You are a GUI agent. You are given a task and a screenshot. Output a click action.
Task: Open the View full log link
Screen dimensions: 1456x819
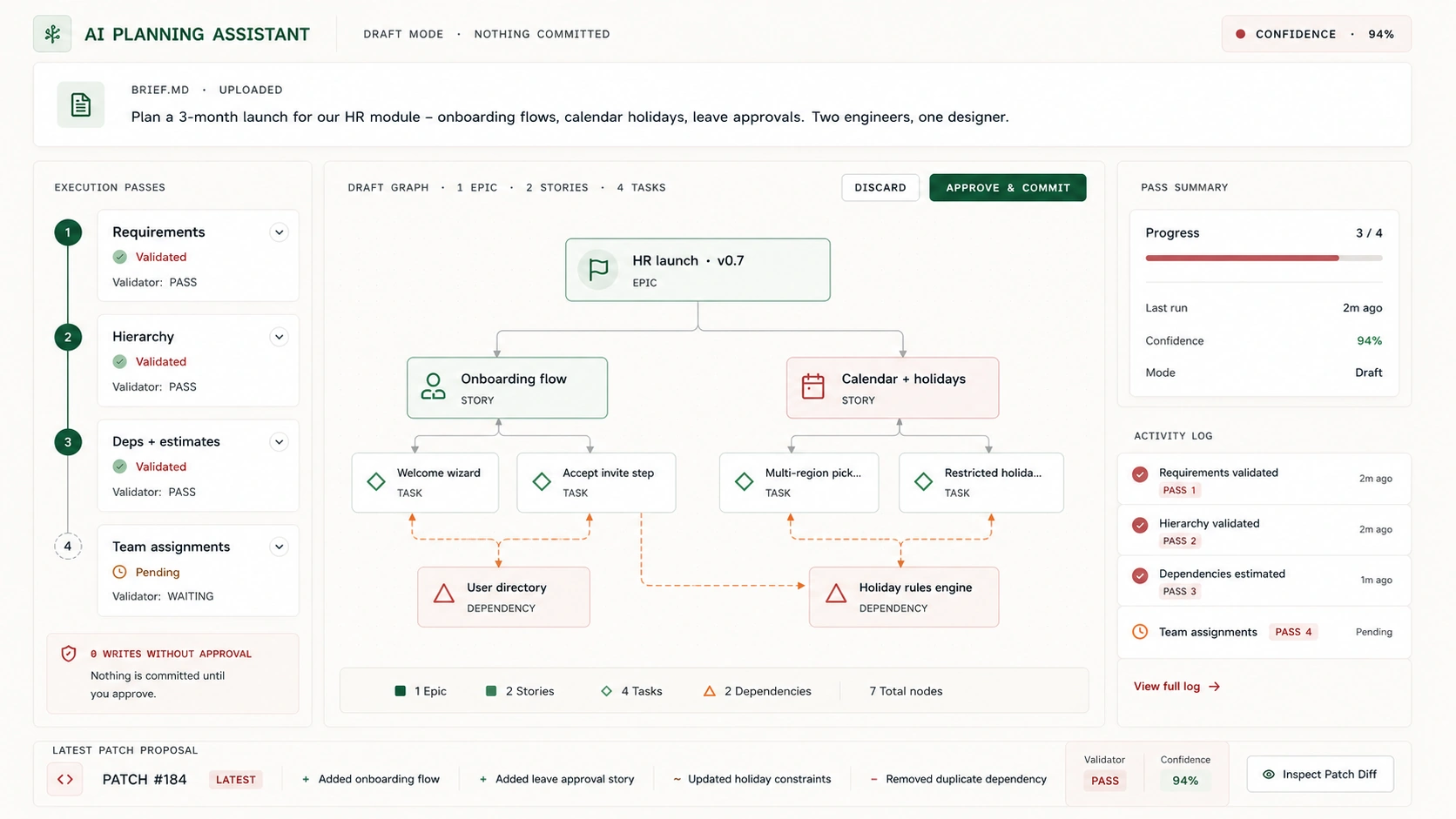click(1176, 687)
